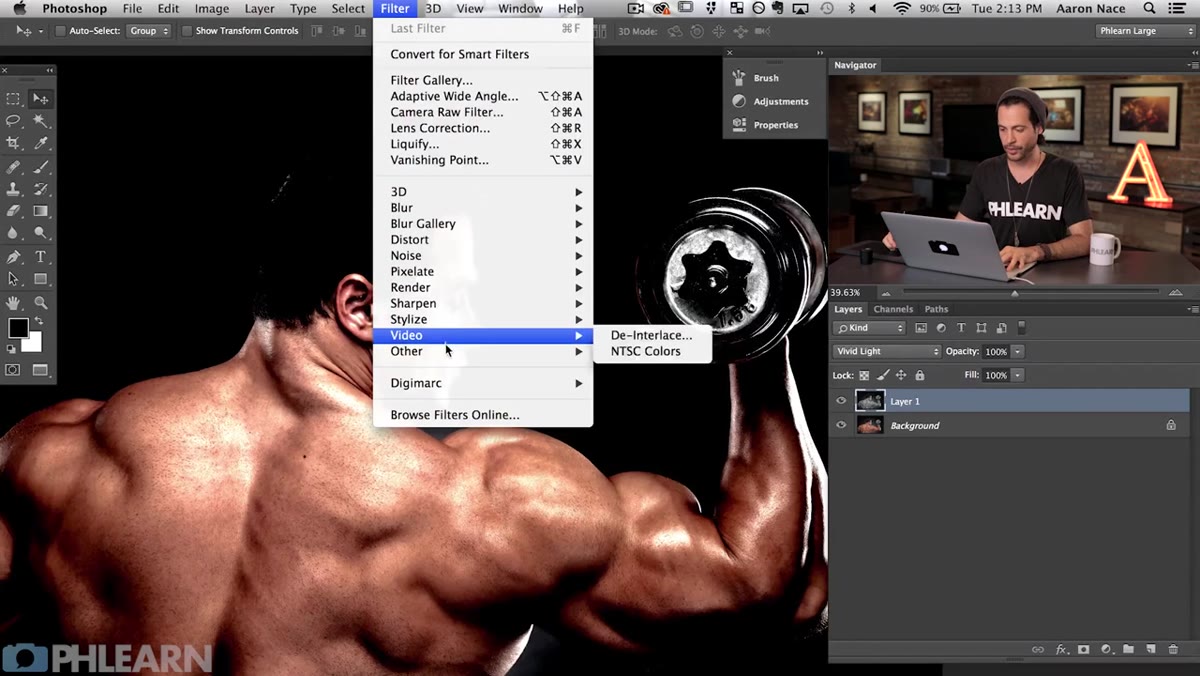1200x676 pixels.
Task: Create a new layer
Action: pyautogui.click(x=1151, y=649)
